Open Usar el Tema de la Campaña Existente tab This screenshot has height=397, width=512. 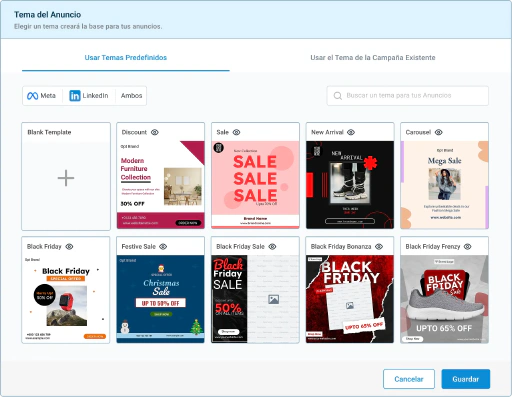[373, 58]
